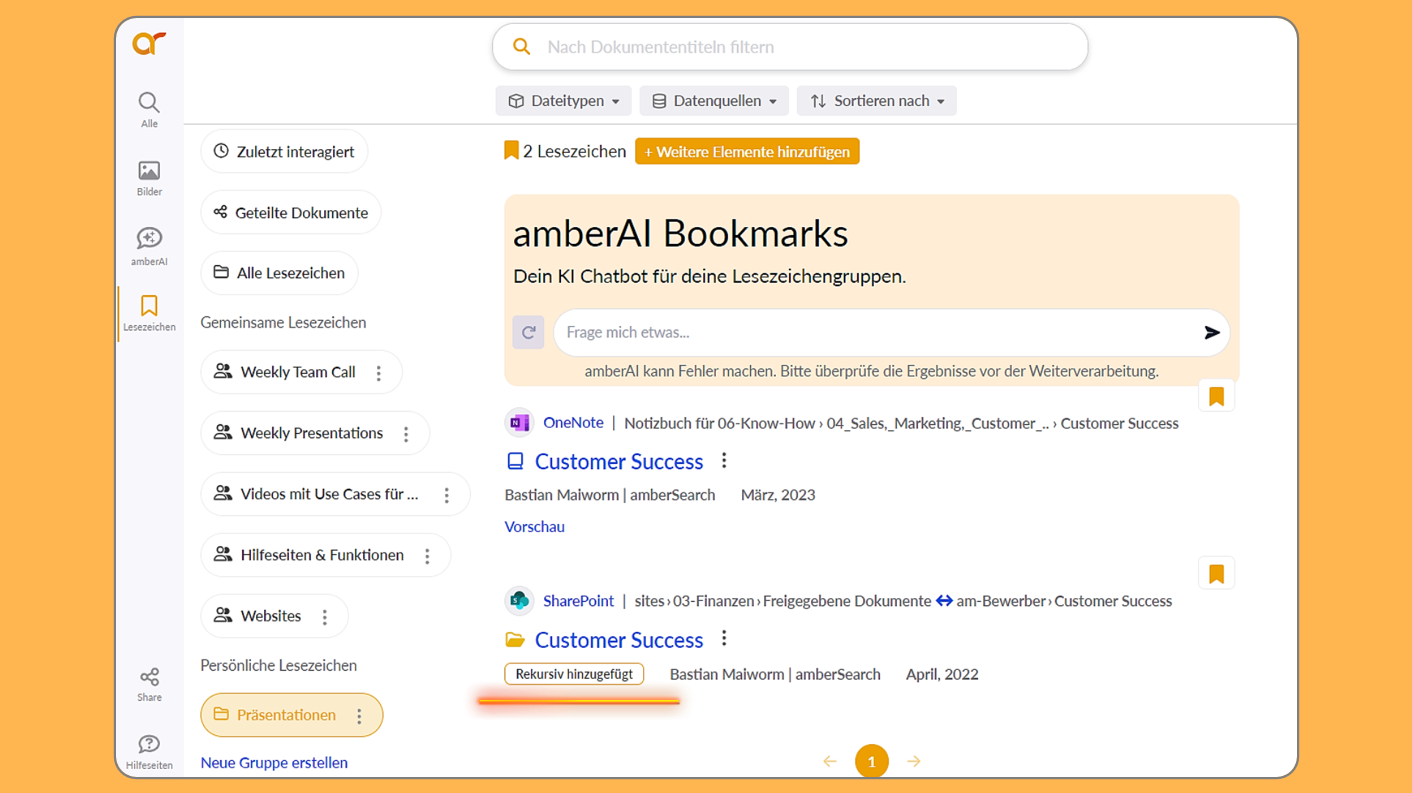1412x793 pixels.
Task: Open the Datenquellen dropdown
Action: (714, 101)
